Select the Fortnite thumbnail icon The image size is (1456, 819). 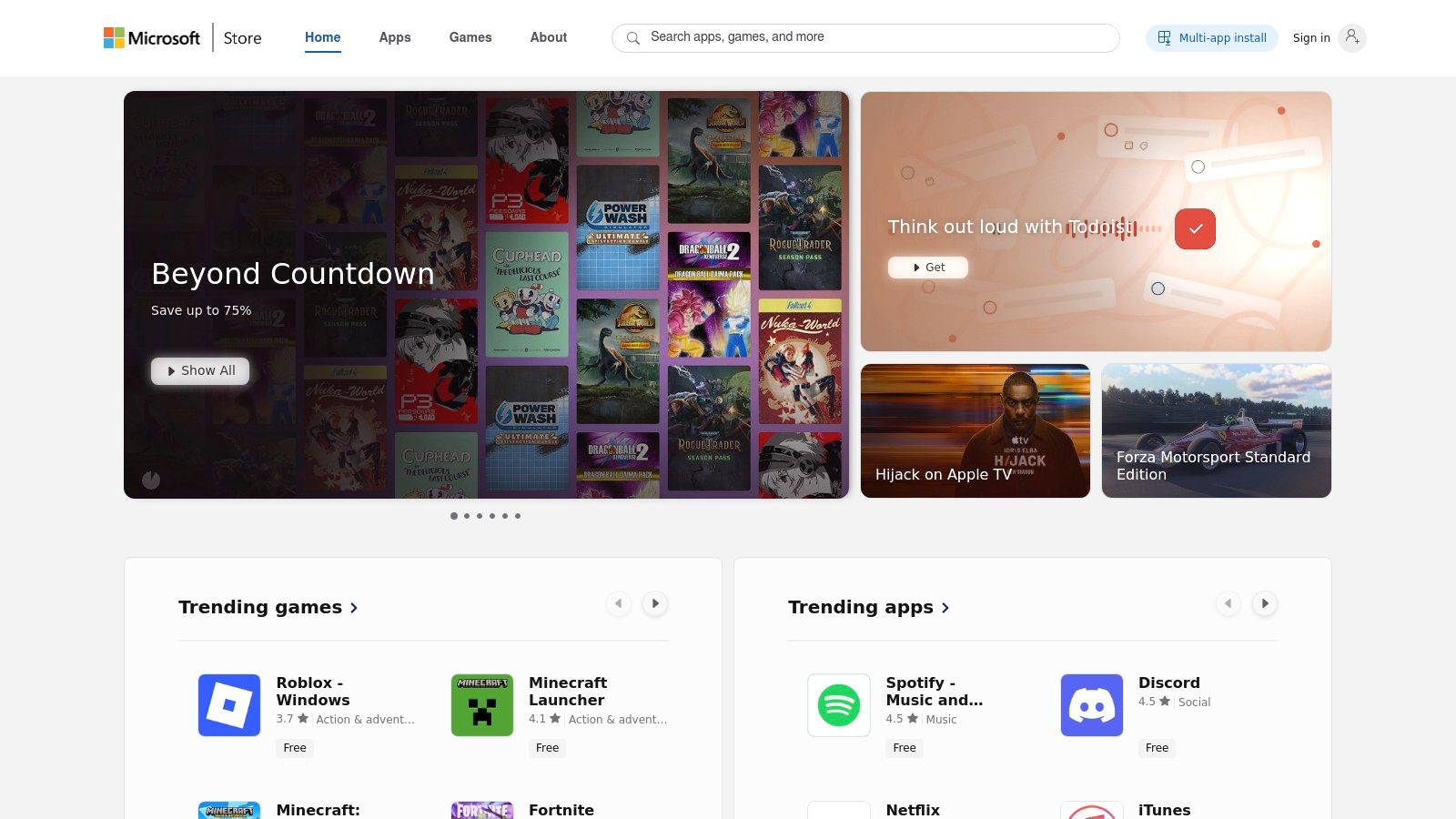click(x=481, y=810)
